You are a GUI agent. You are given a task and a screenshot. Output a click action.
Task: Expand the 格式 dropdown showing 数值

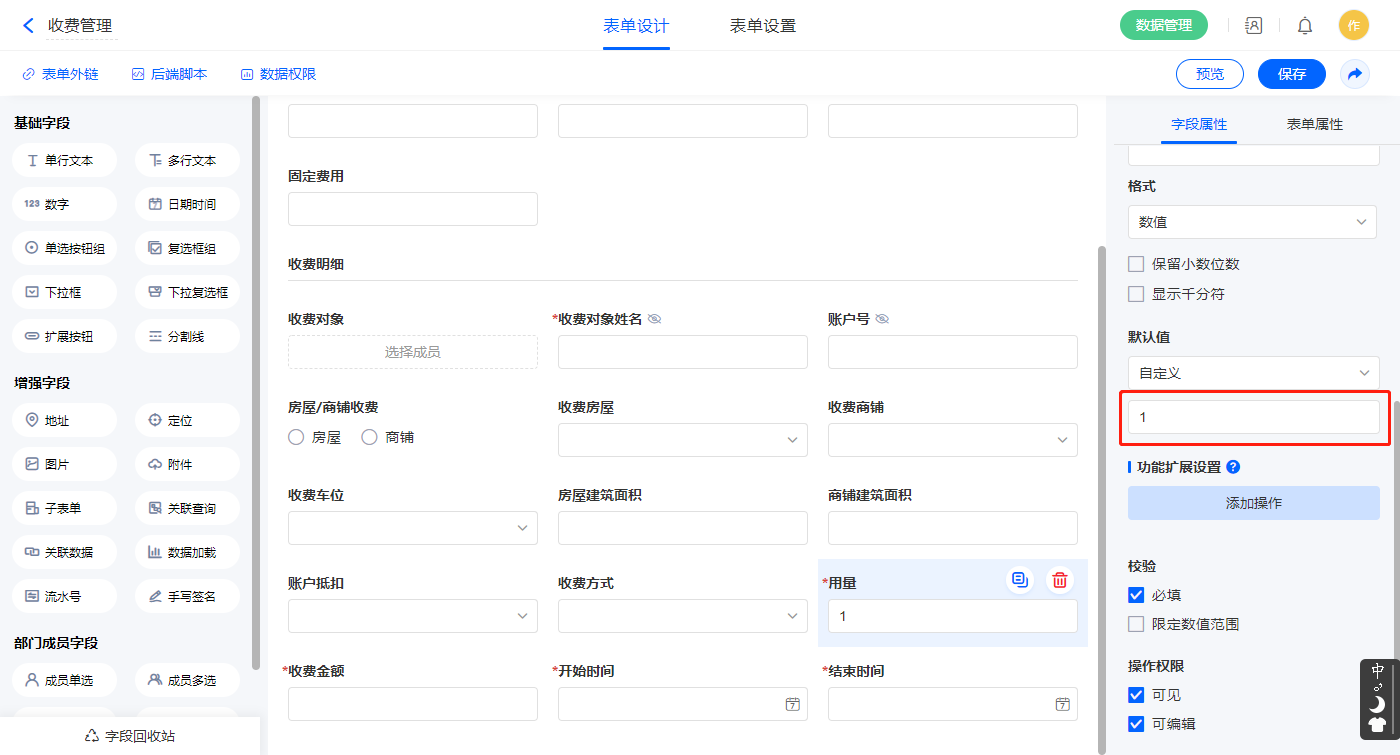tap(1252, 222)
